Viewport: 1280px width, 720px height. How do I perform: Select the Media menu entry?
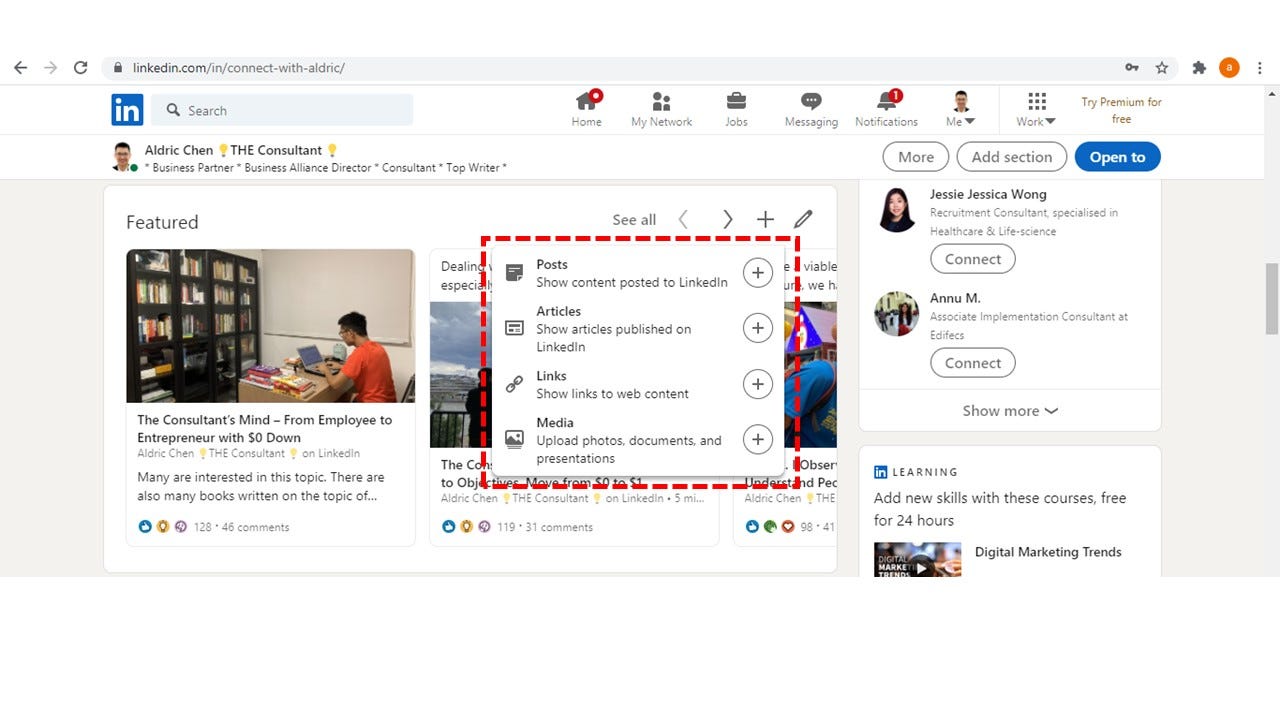click(x=638, y=441)
